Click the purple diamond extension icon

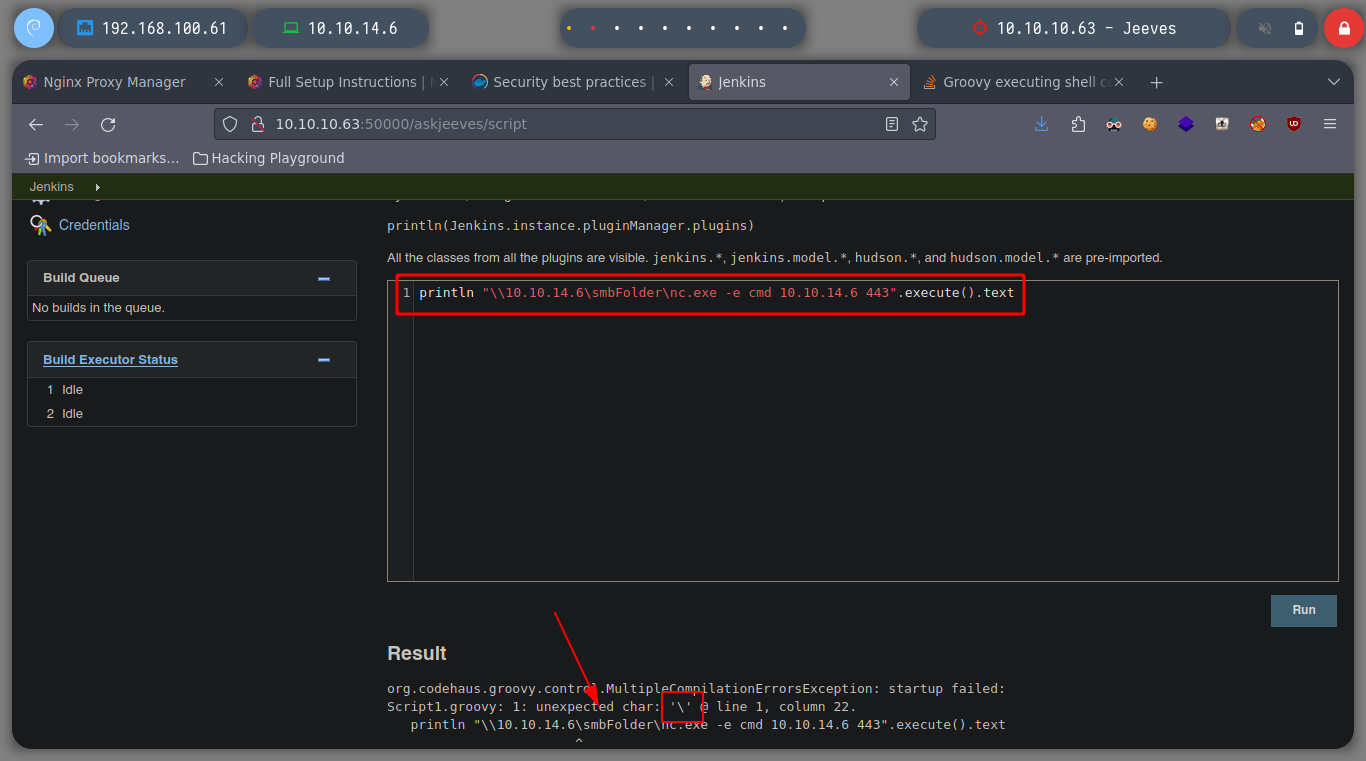[x=1186, y=124]
